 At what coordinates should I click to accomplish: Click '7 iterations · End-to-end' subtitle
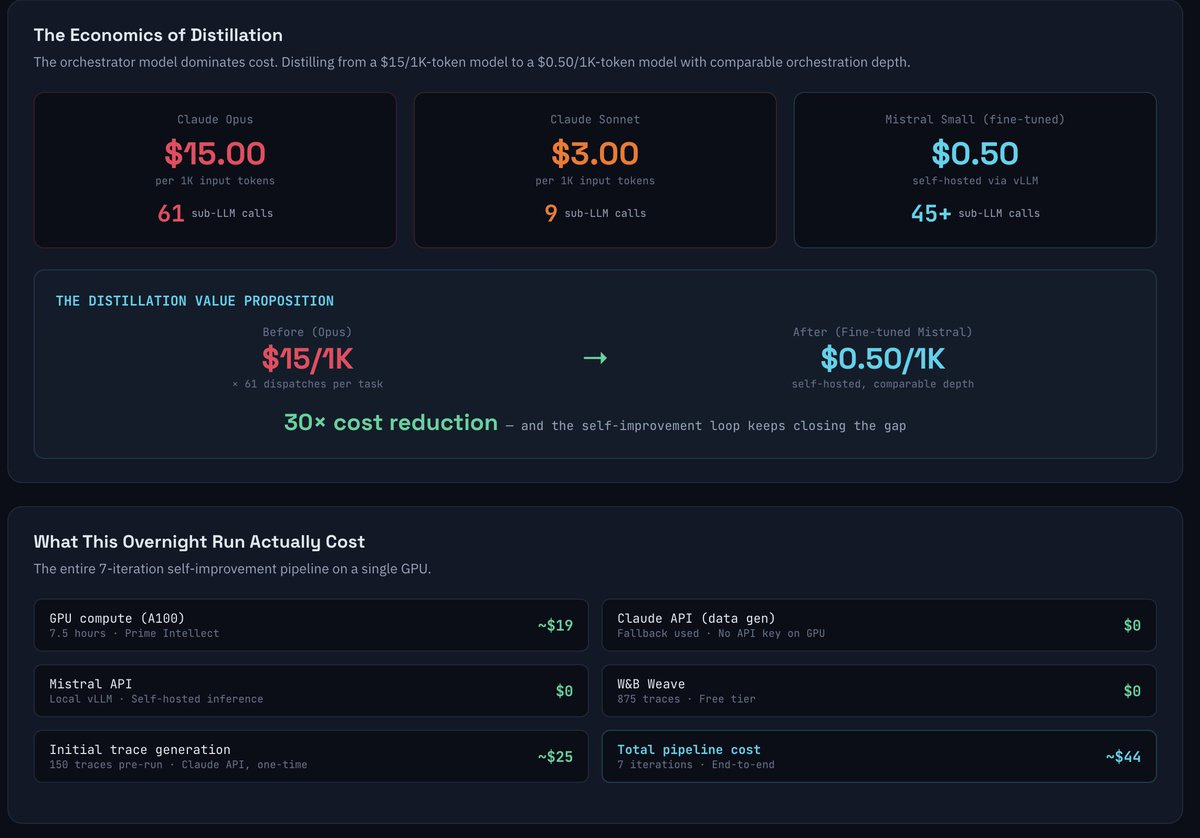(x=696, y=765)
